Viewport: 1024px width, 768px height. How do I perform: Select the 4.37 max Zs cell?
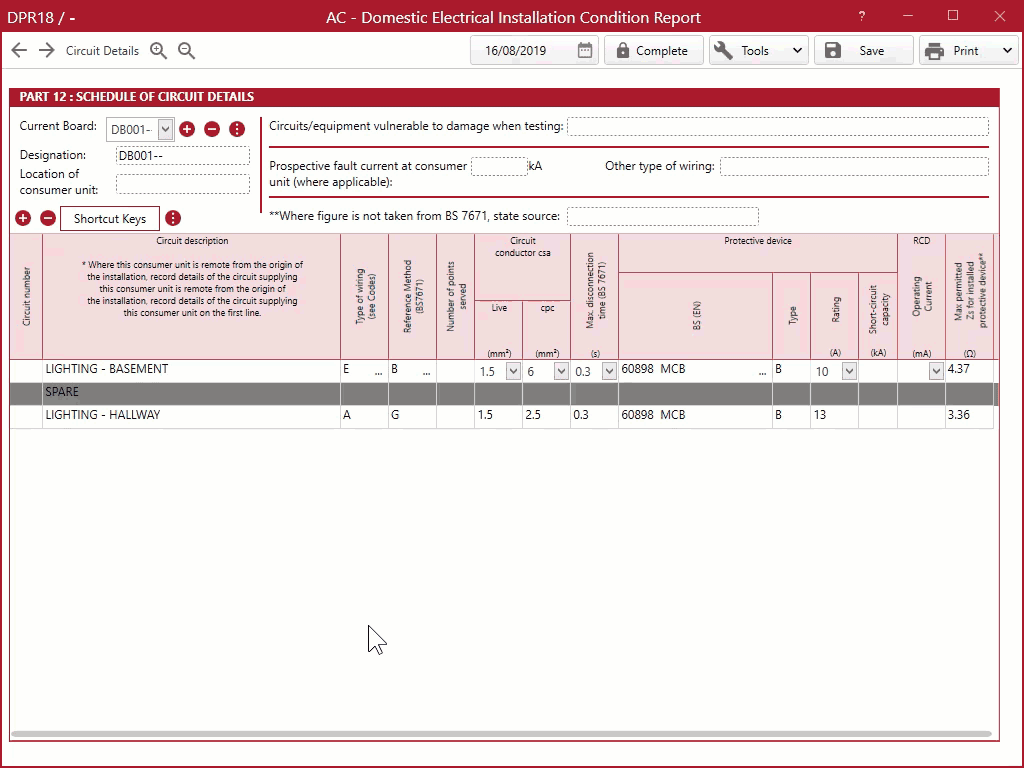(x=970, y=370)
